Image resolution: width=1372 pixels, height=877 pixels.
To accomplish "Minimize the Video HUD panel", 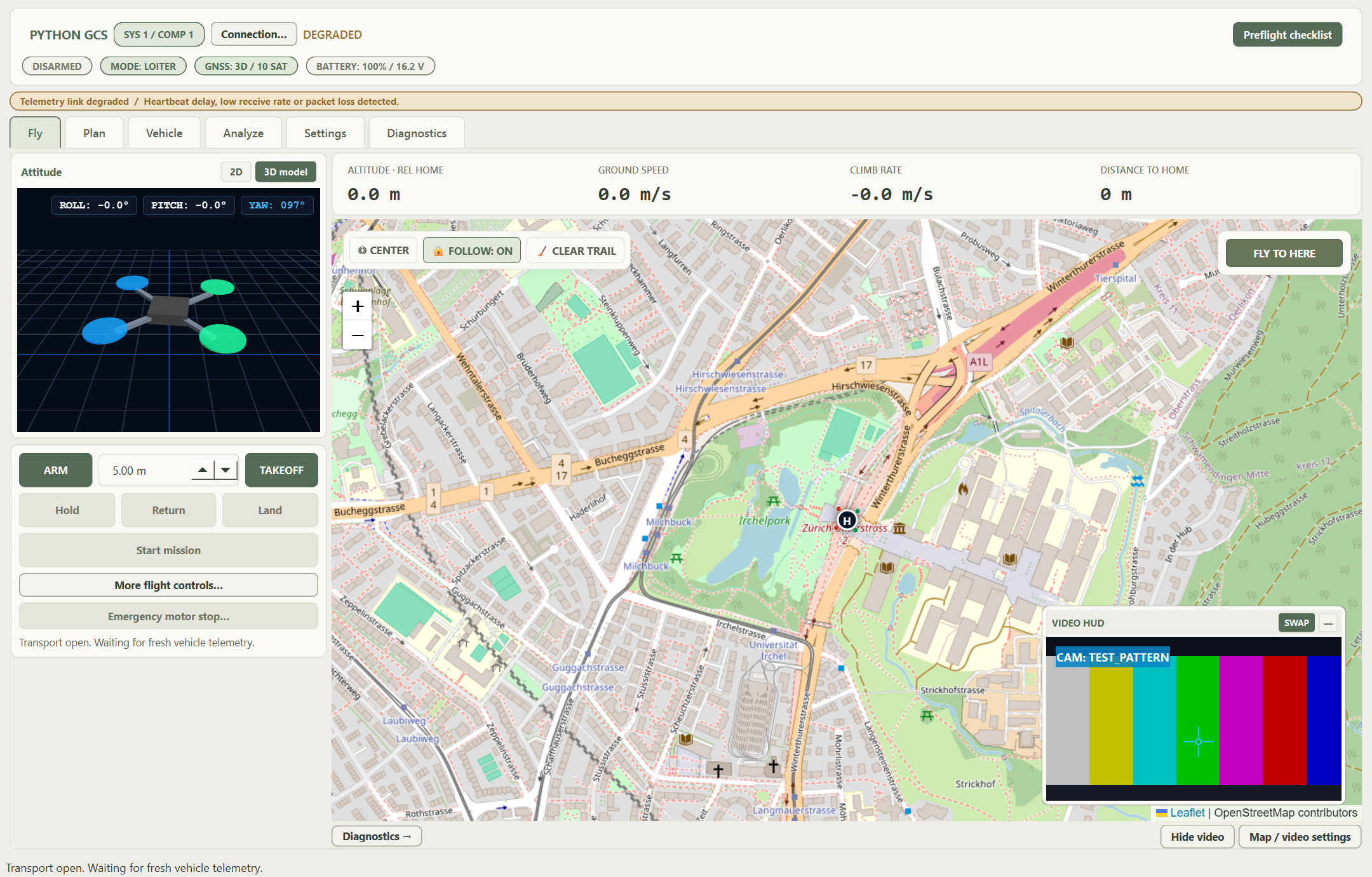I will [x=1328, y=623].
